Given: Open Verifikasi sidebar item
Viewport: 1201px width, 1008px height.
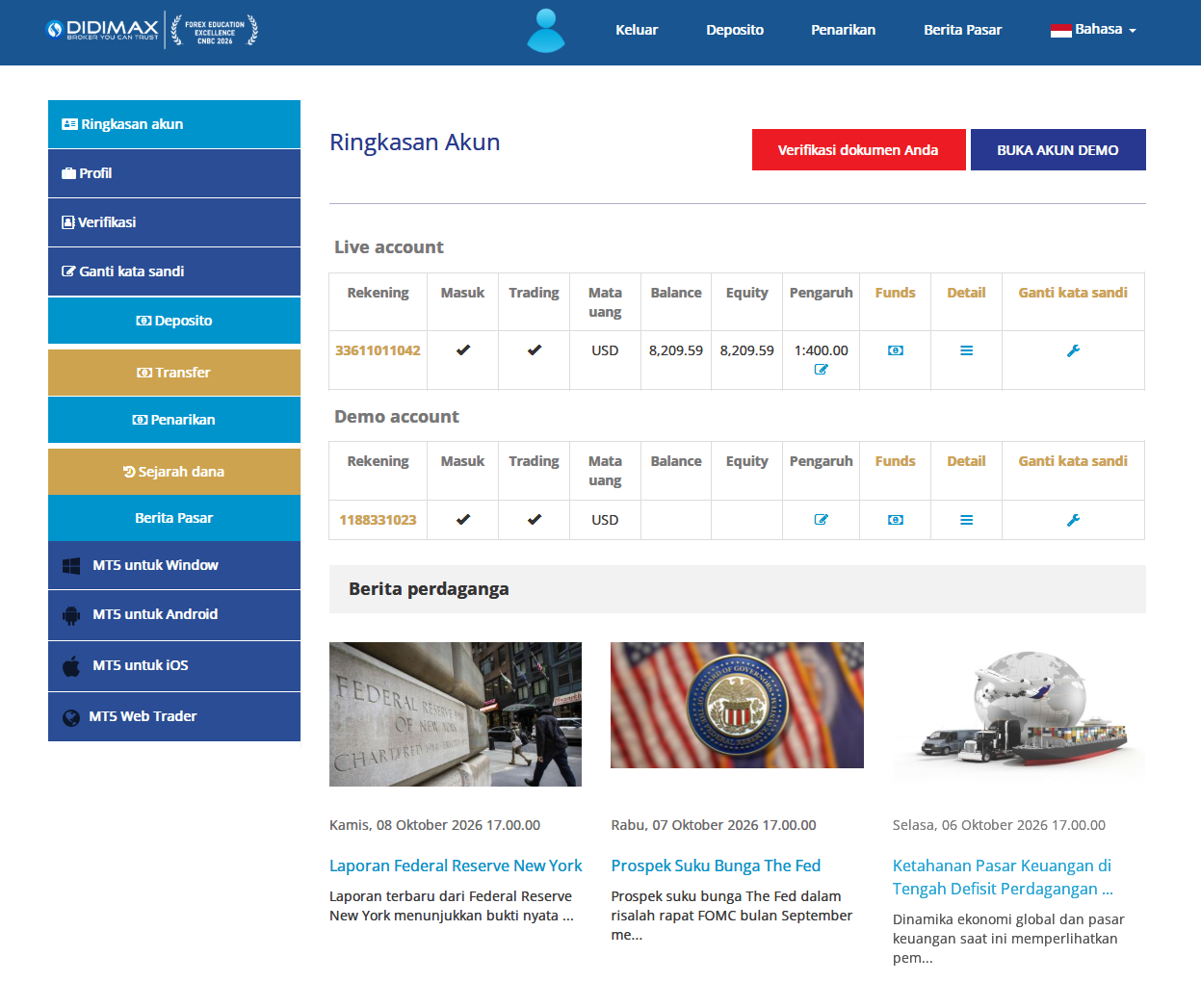Looking at the screenshot, I should [174, 222].
